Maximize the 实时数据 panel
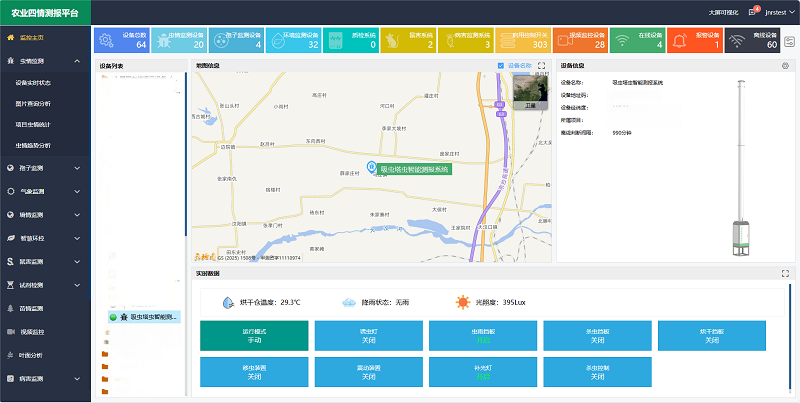This screenshot has width=800, height=403. pos(785,273)
